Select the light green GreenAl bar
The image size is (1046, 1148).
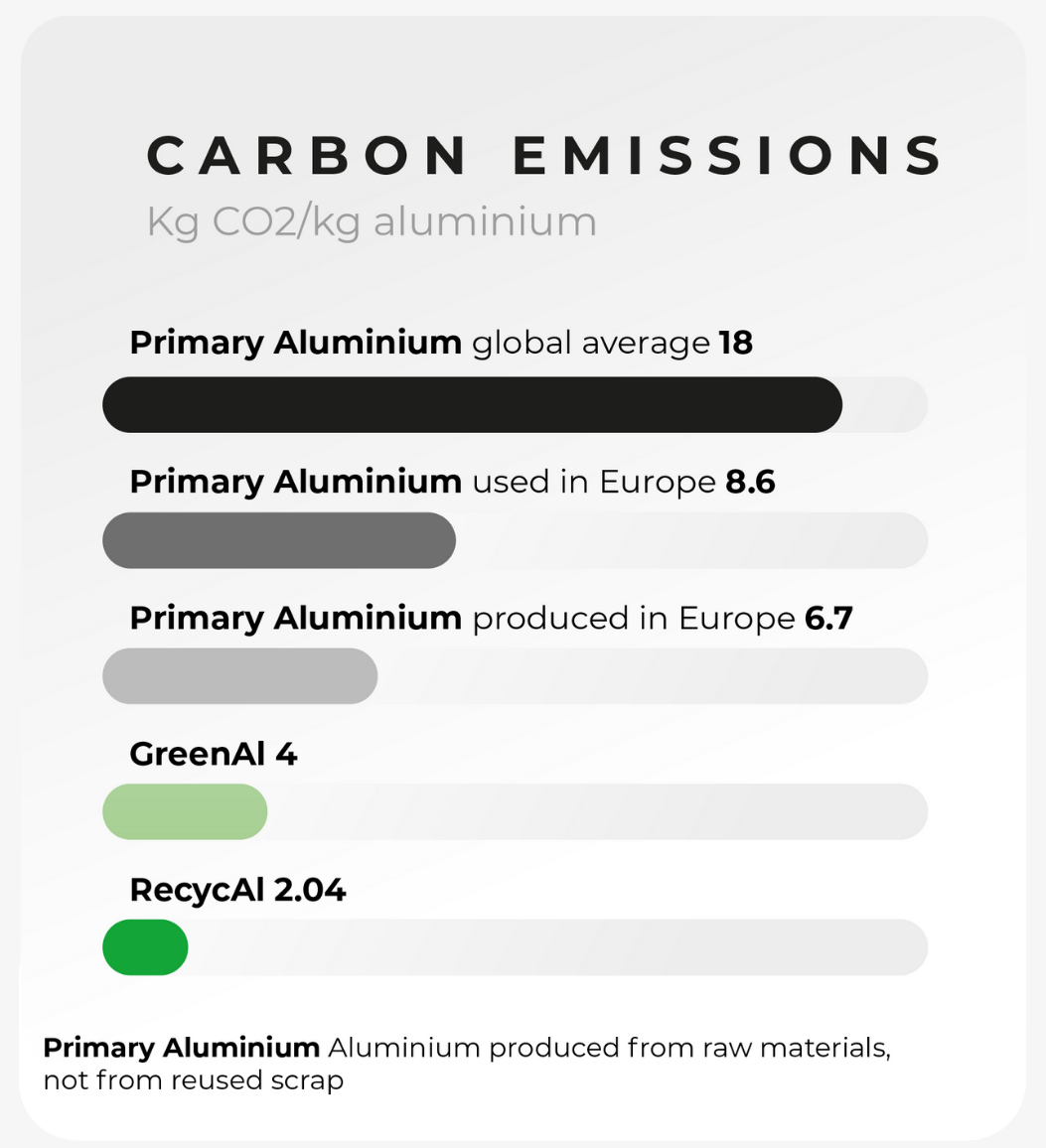185,811
